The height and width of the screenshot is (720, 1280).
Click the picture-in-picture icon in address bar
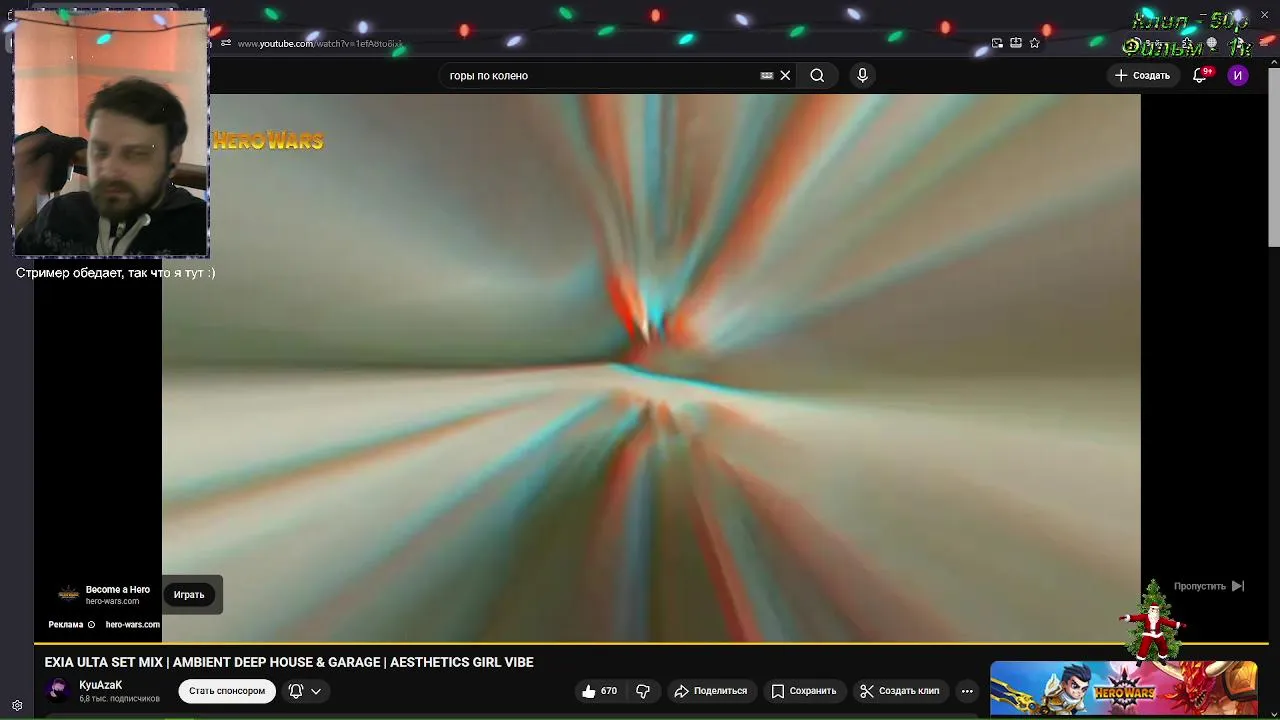tap(997, 43)
